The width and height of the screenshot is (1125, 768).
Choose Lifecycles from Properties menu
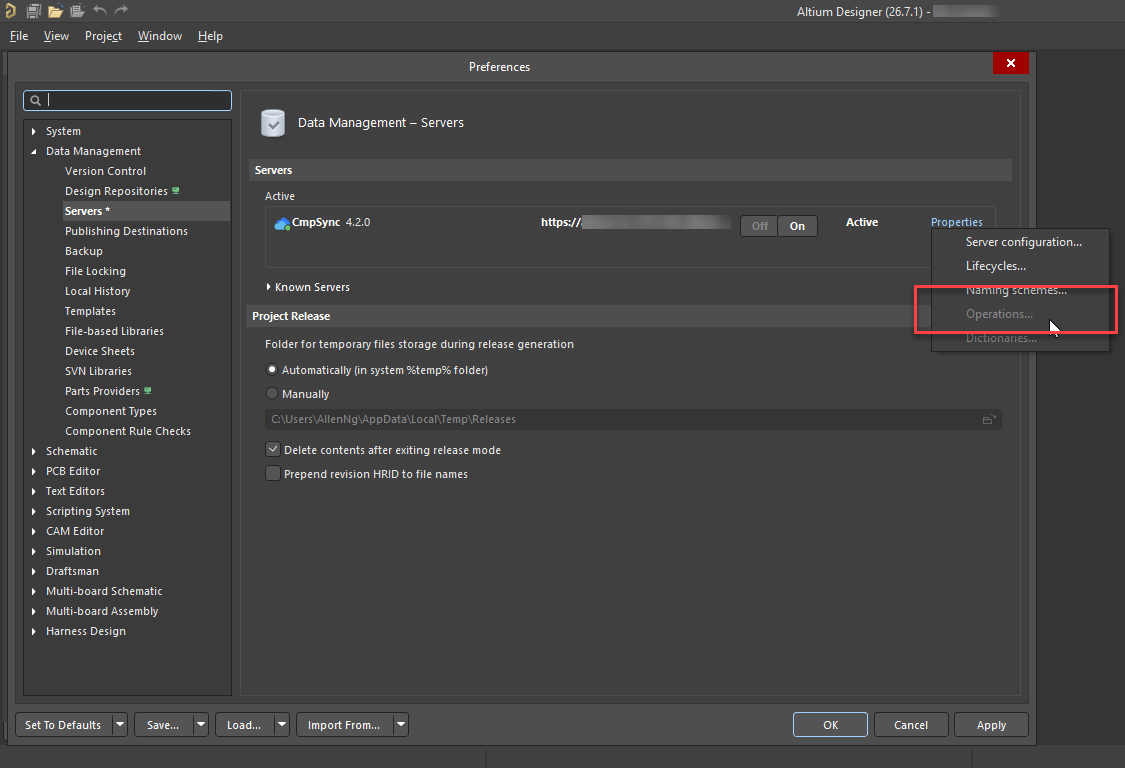[996, 266]
